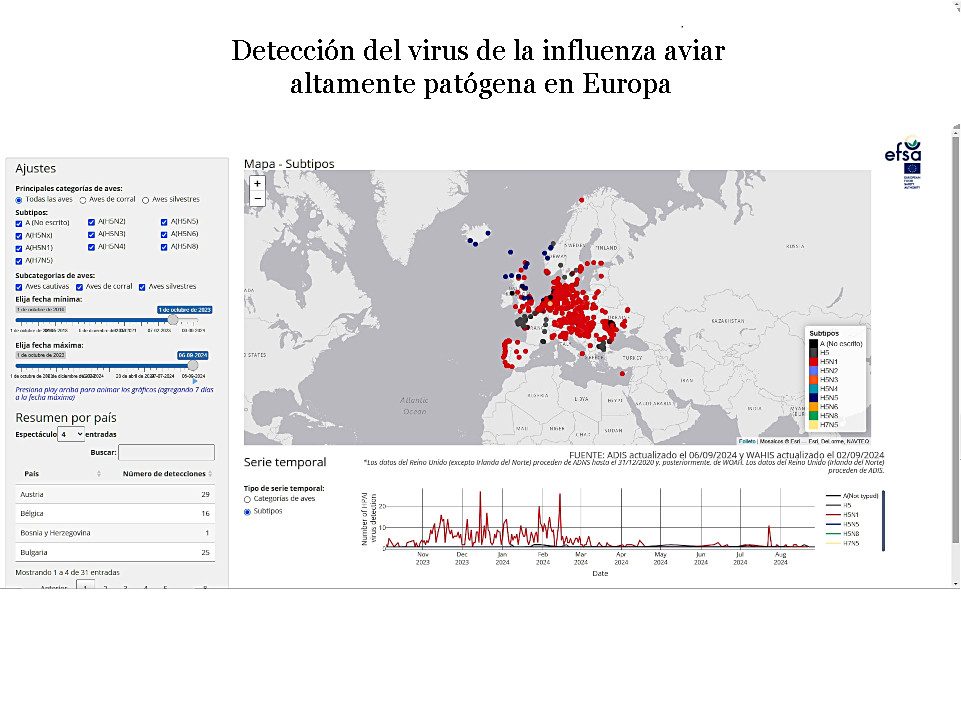Click the Austria table row
The height and width of the screenshot is (721, 961).
point(115,494)
